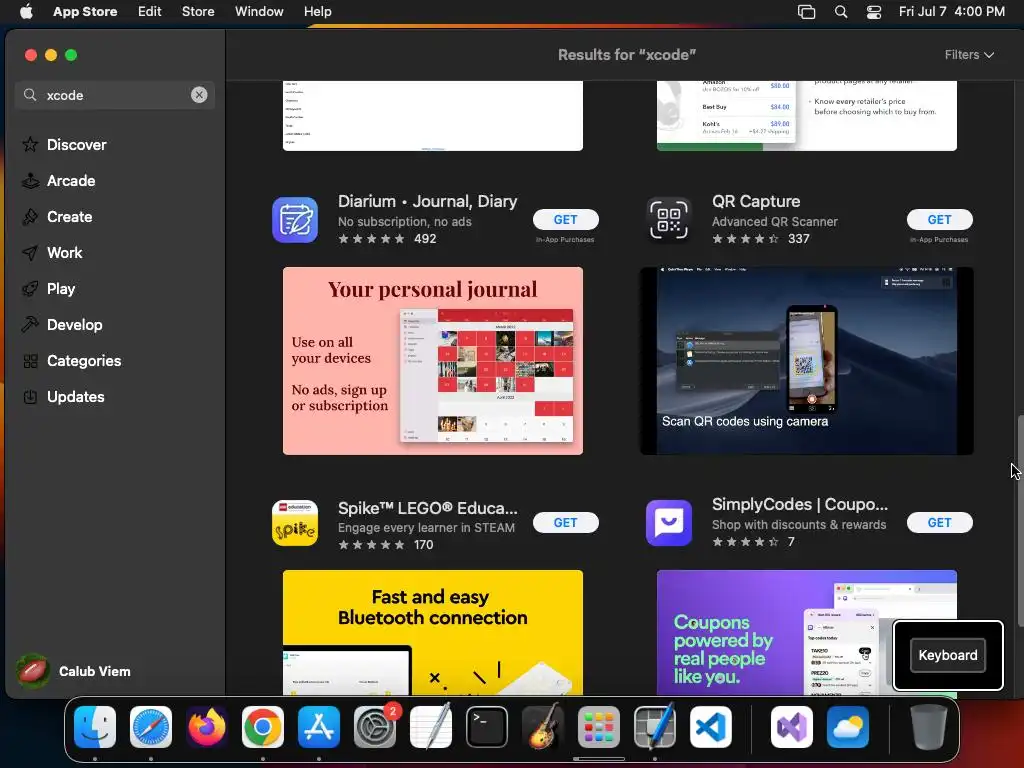Open the Spike LEGO Education title

(428, 508)
